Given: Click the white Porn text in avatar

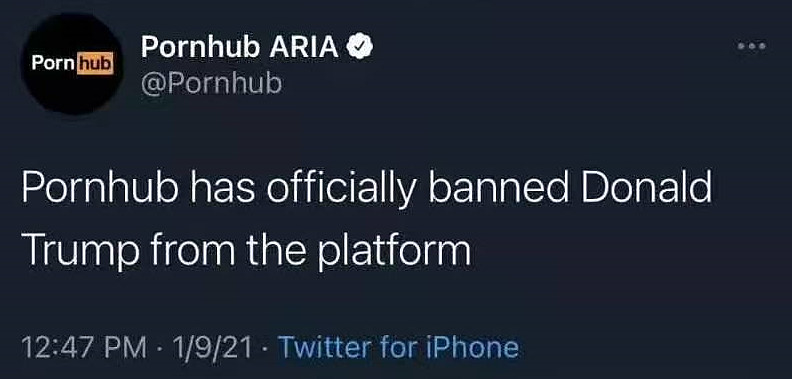Looking at the screenshot, I should (54, 63).
